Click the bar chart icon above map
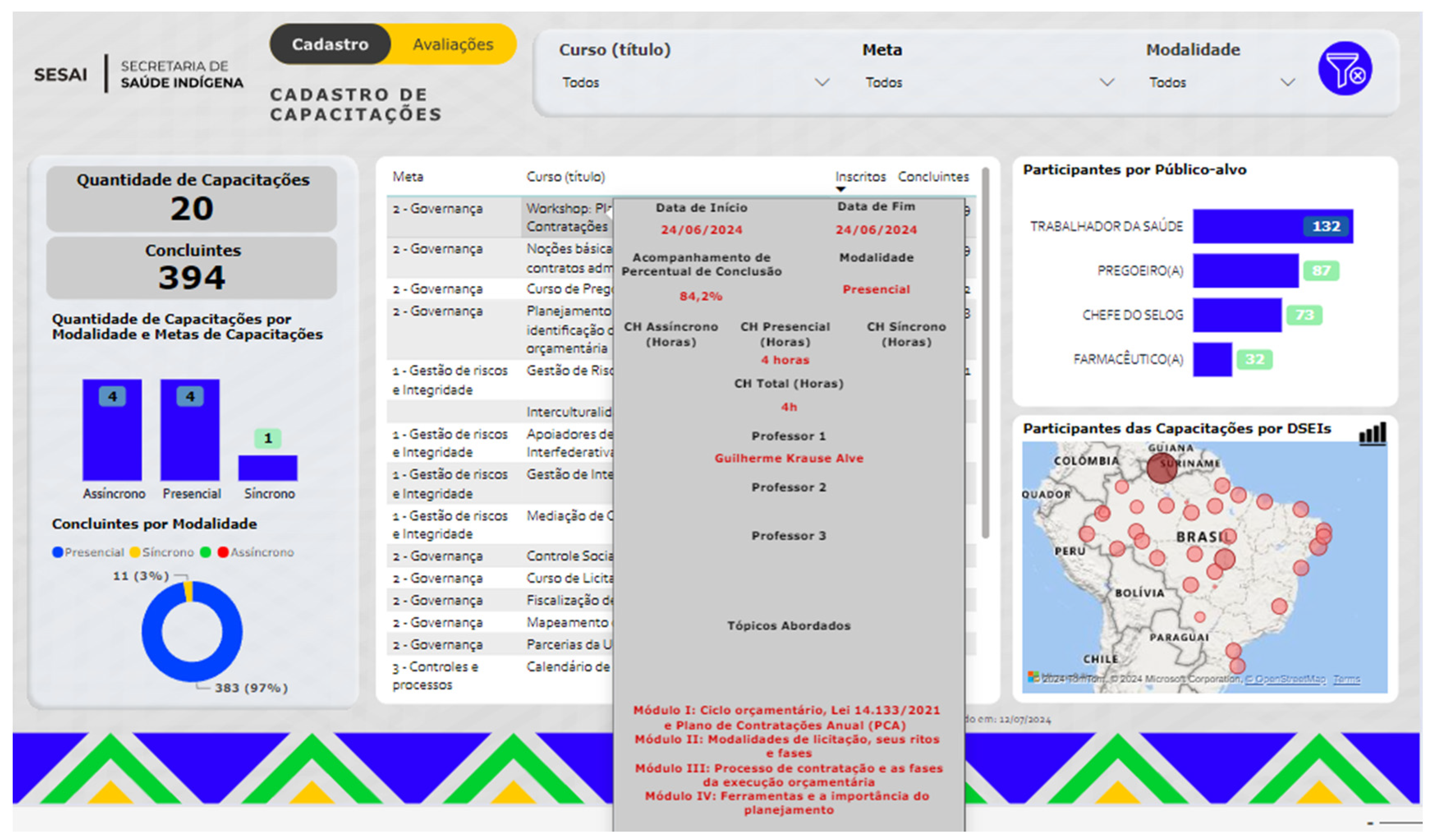Image resolution: width=1437 pixels, height=840 pixels. (1372, 434)
